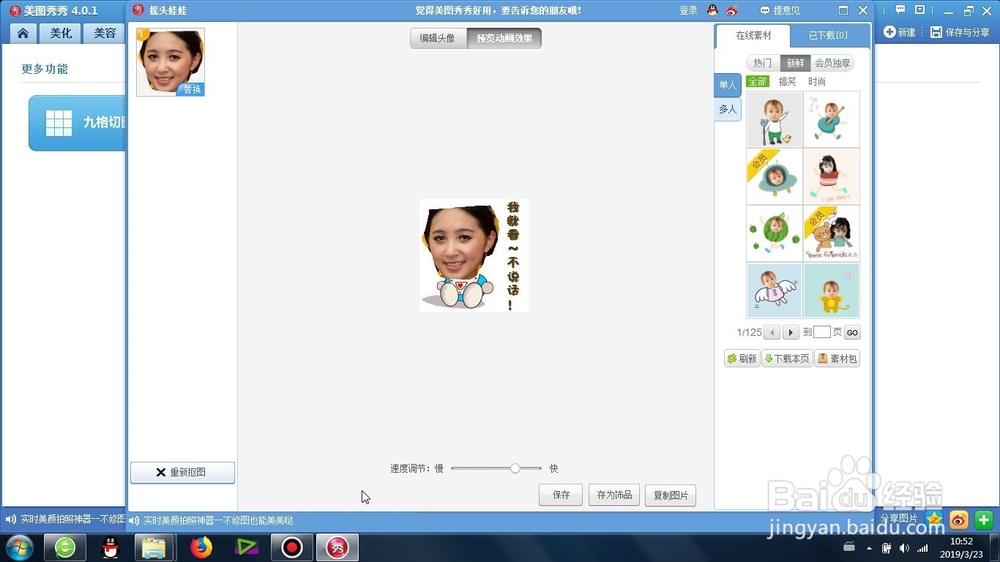Switch to the 美化 tab
1000x562 pixels.
pyautogui.click(x=61, y=33)
